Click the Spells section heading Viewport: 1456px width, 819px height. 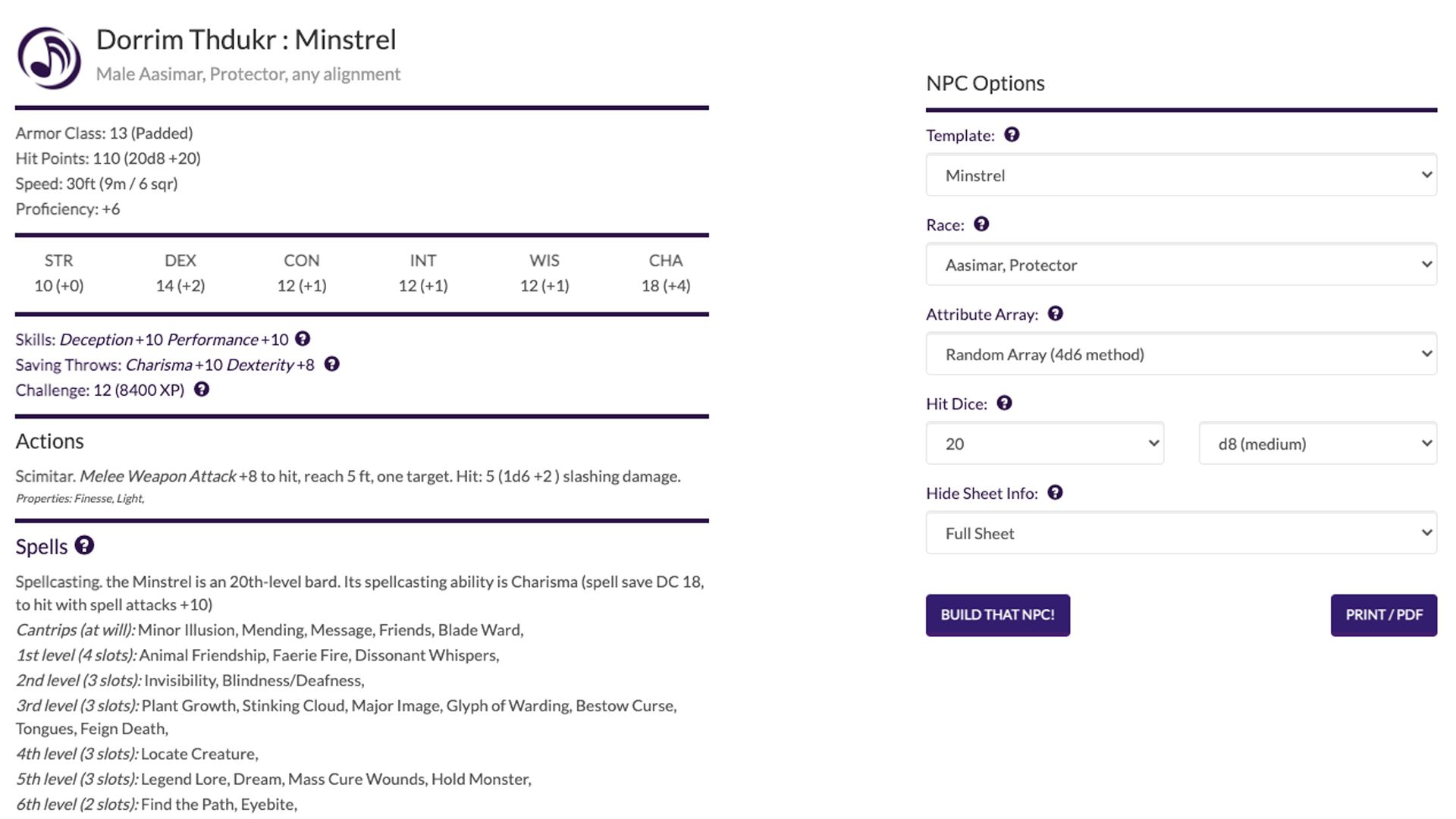(x=42, y=547)
